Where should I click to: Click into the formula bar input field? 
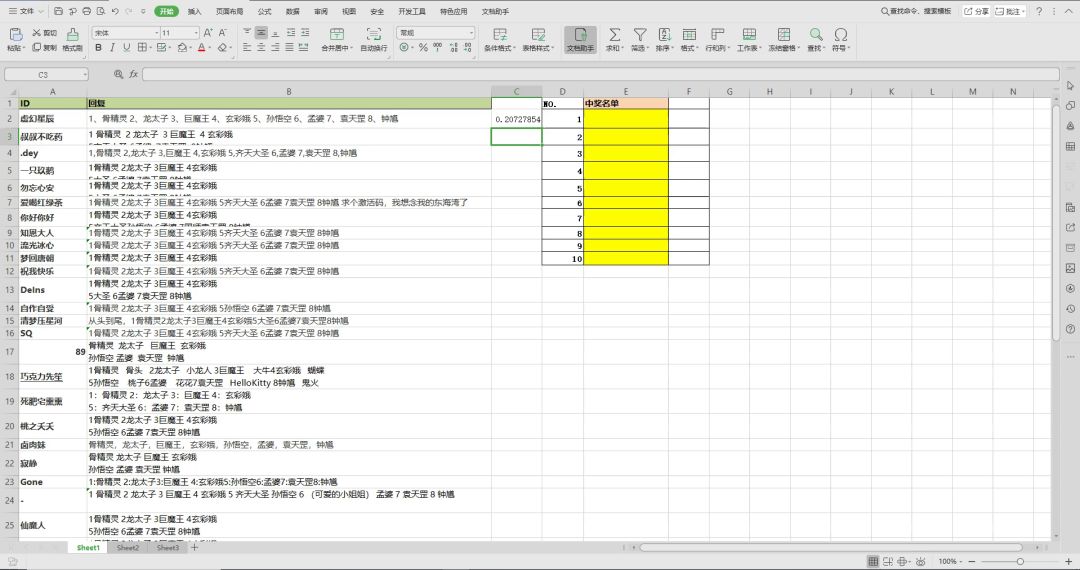[601, 74]
